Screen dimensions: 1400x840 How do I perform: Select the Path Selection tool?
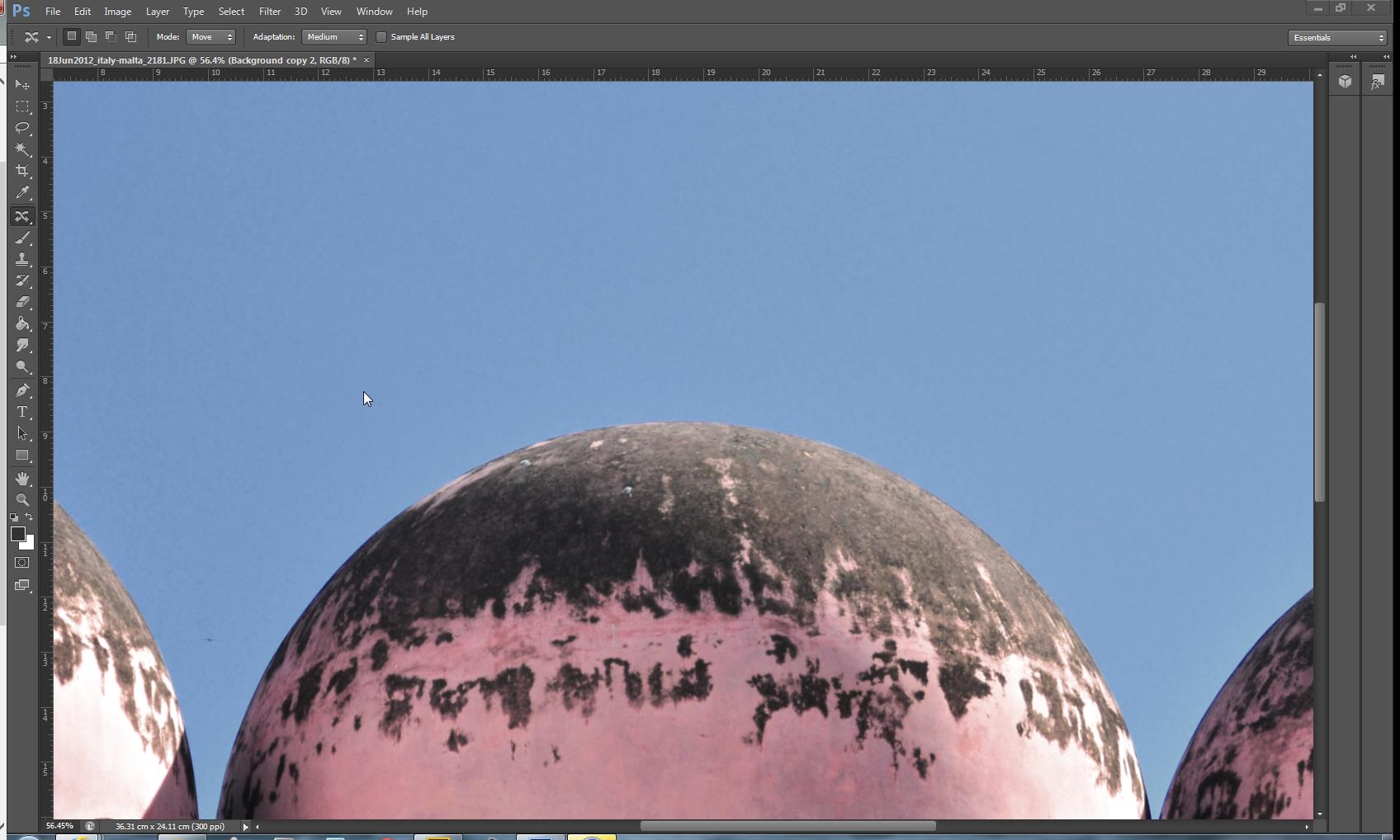coord(22,433)
